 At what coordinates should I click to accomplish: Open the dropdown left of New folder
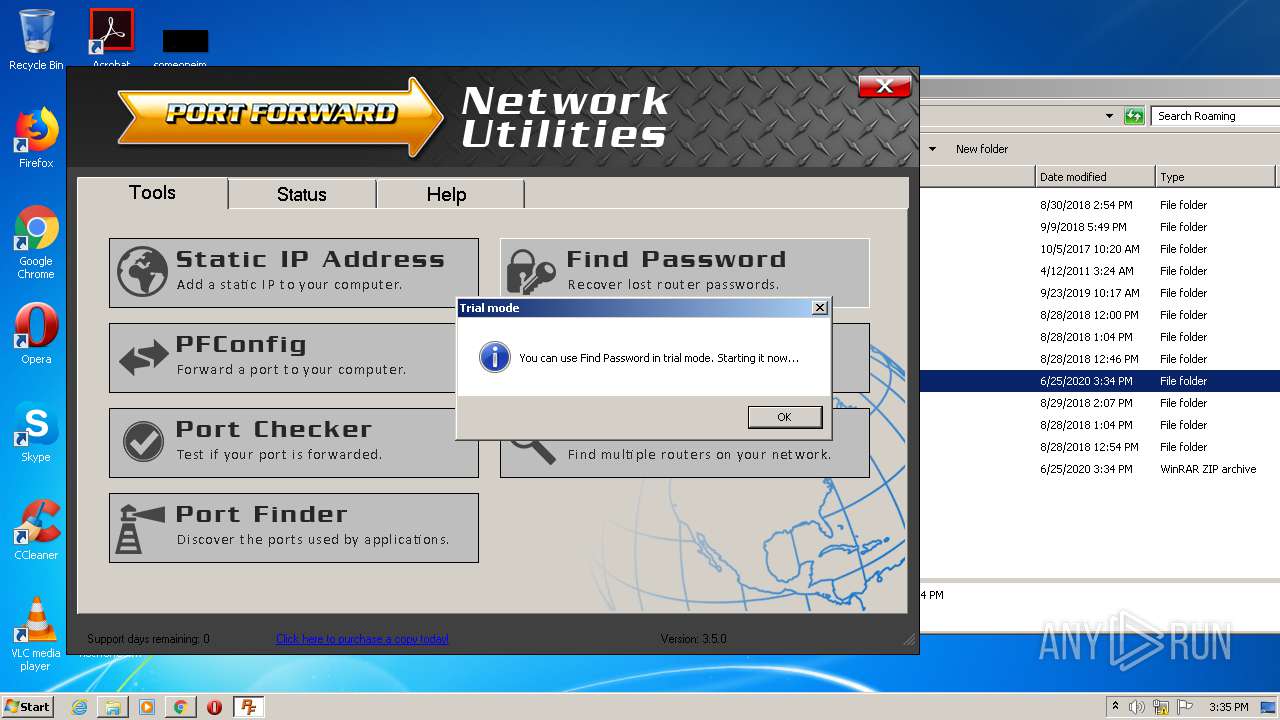tap(932, 149)
